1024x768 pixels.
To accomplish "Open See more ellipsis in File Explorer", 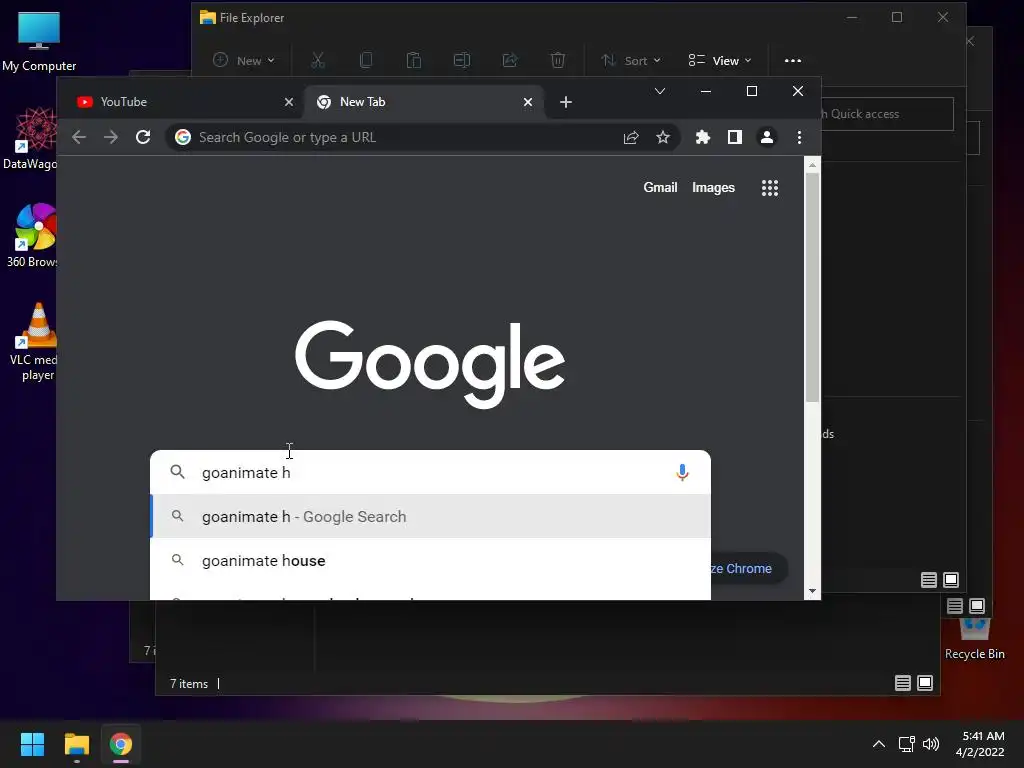I will coord(793,60).
